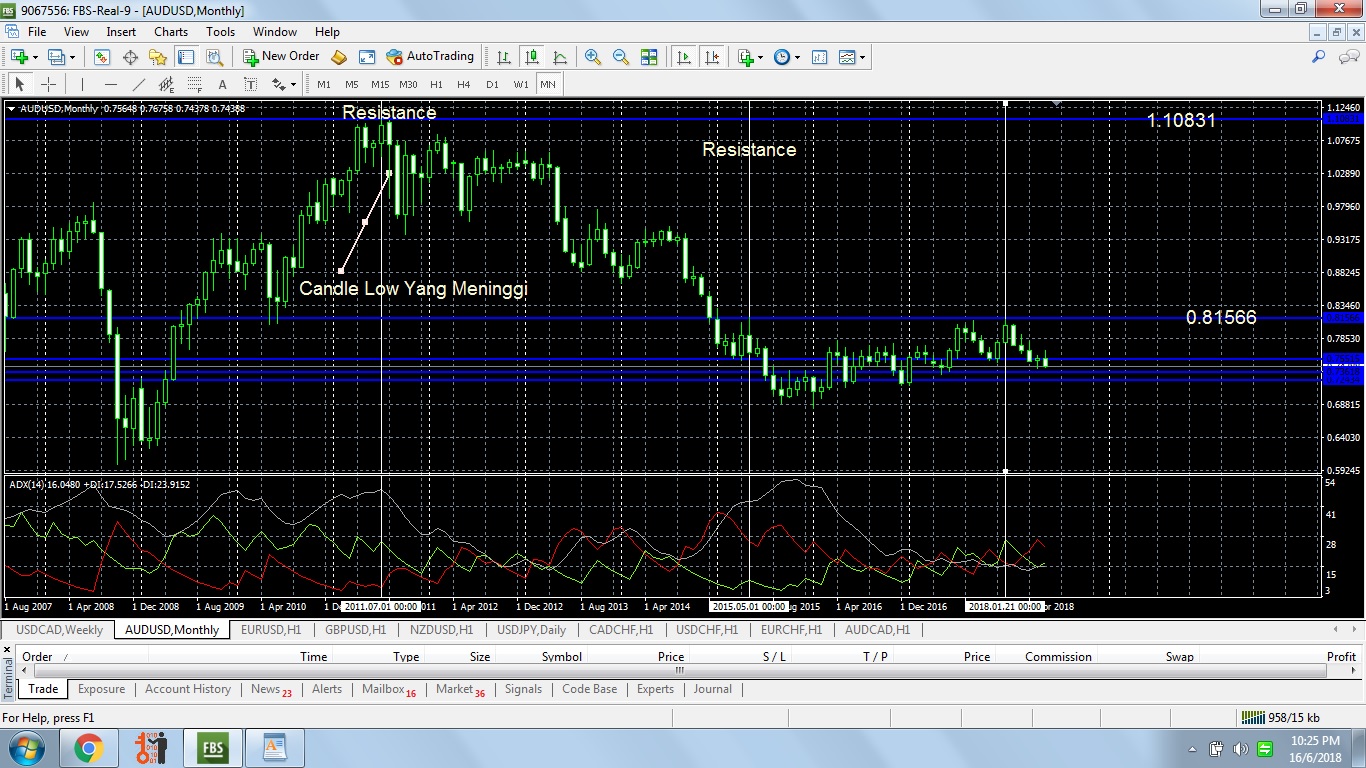This screenshot has width=1366, height=768.
Task: Select the Draw Horizontal Line tool
Action: pos(110,84)
